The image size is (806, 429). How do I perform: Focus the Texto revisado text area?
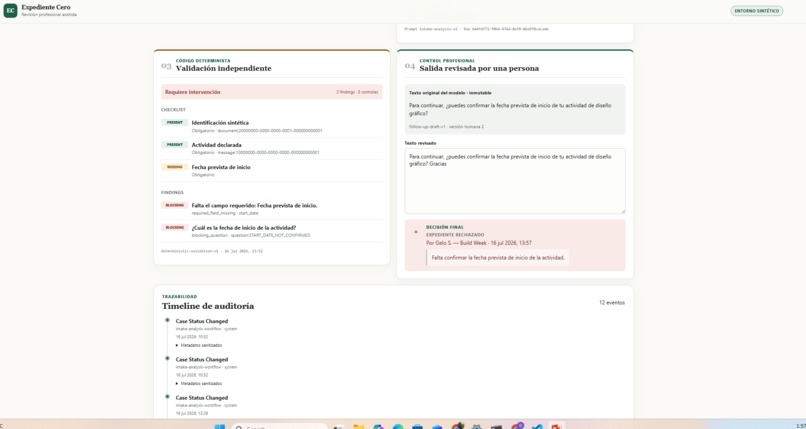(515, 181)
